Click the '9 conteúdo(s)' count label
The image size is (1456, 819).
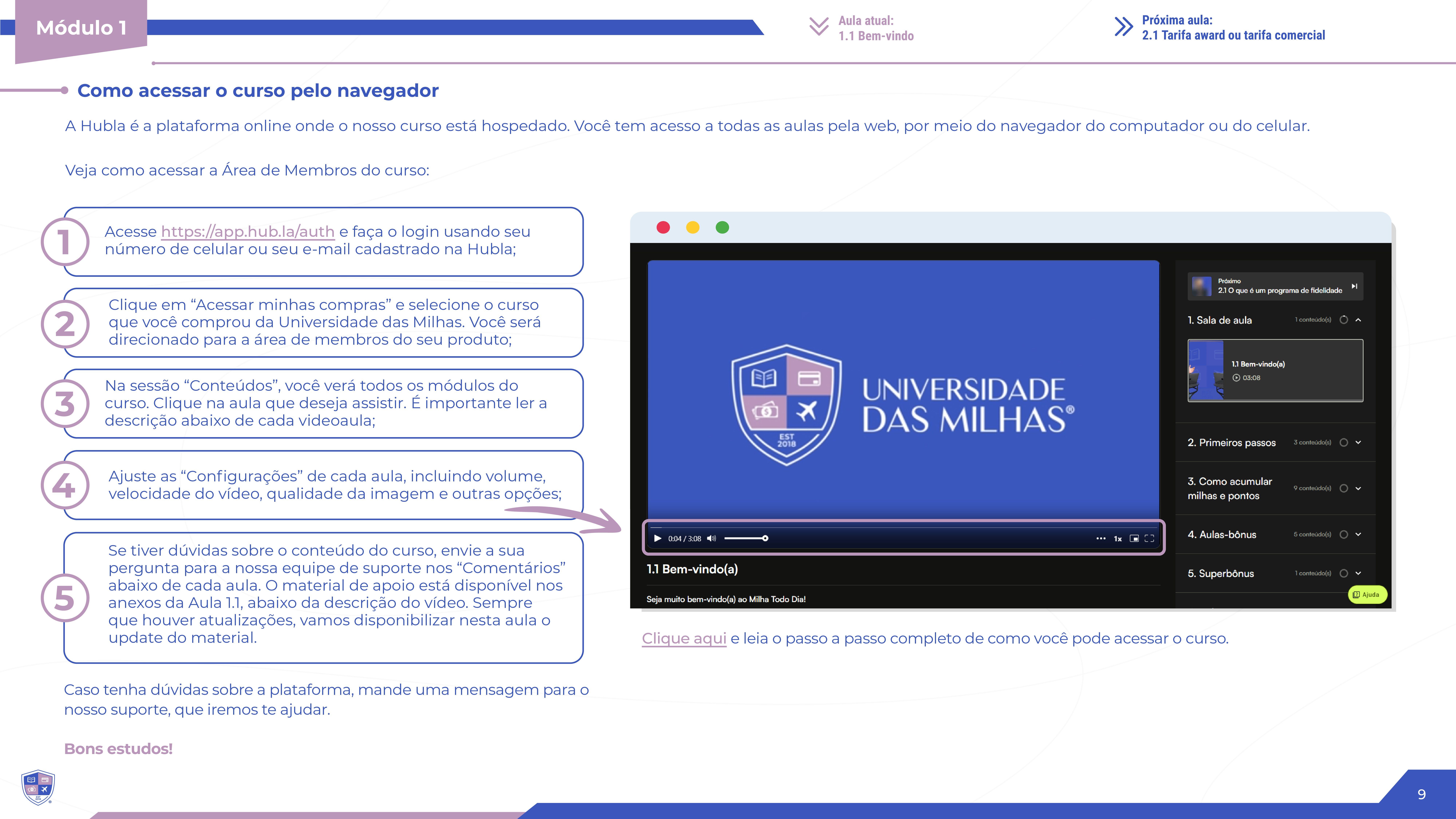coord(1312,488)
